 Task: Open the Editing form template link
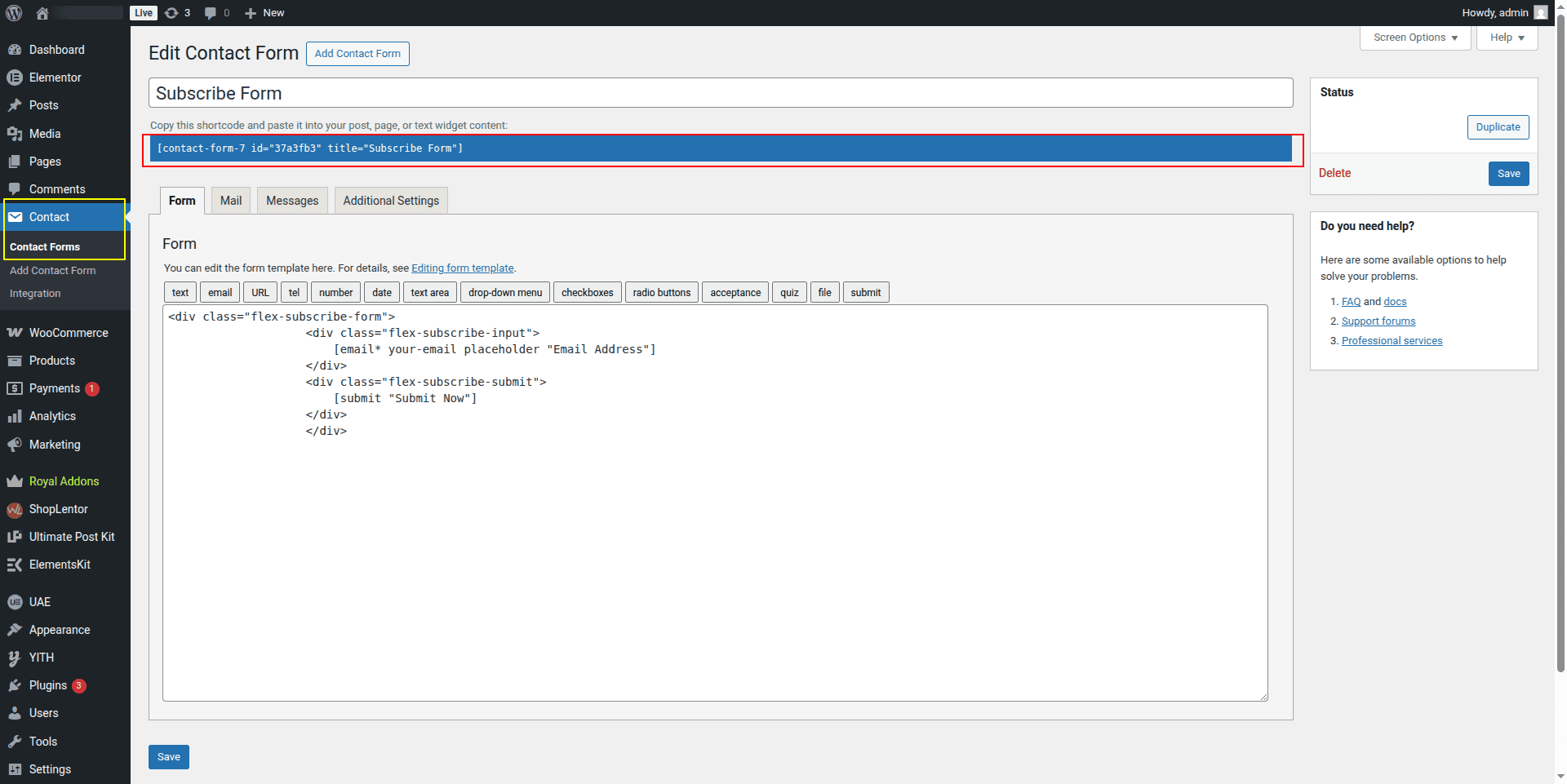(x=462, y=268)
